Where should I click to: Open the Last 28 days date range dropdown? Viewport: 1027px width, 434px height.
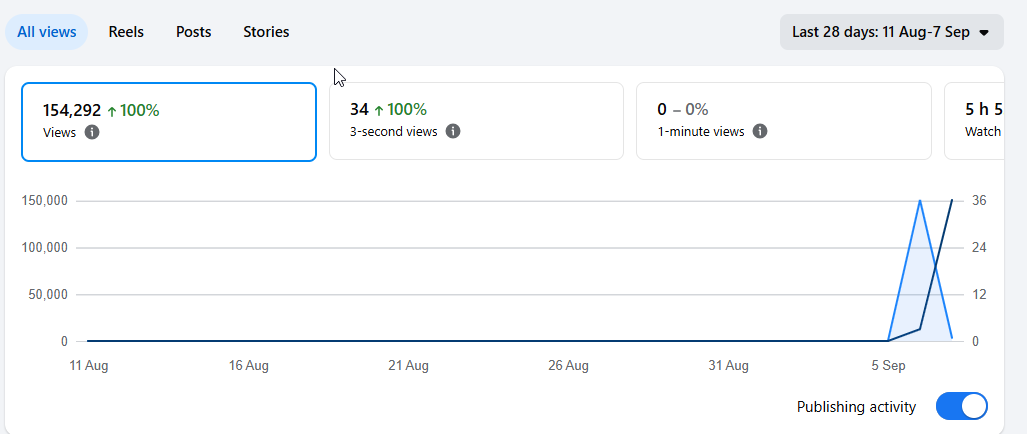point(891,32)
